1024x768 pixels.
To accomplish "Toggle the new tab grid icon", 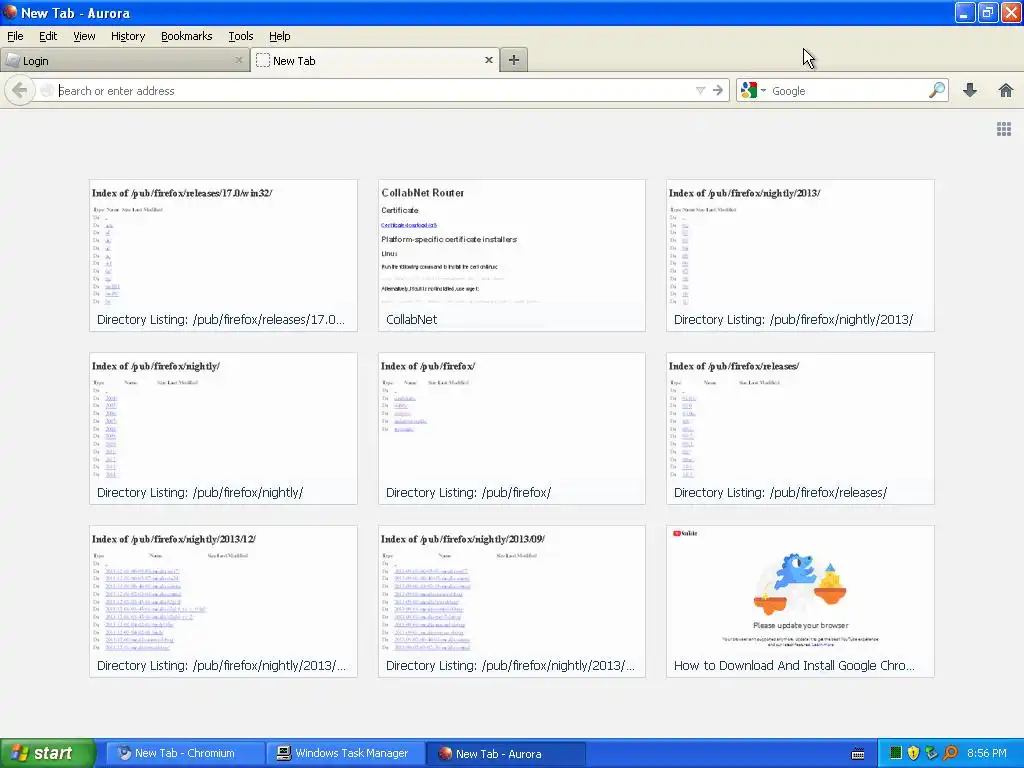I will [x=1004, y=129].
